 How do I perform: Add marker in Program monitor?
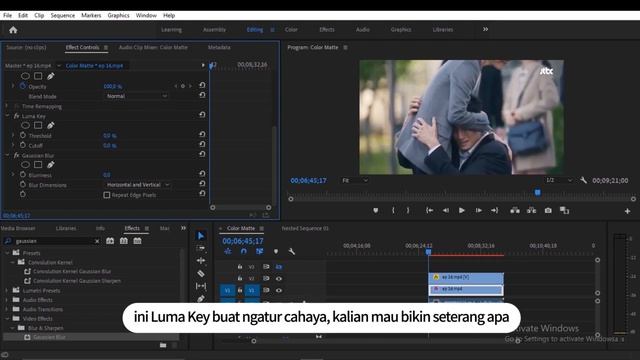coord(376,210)
